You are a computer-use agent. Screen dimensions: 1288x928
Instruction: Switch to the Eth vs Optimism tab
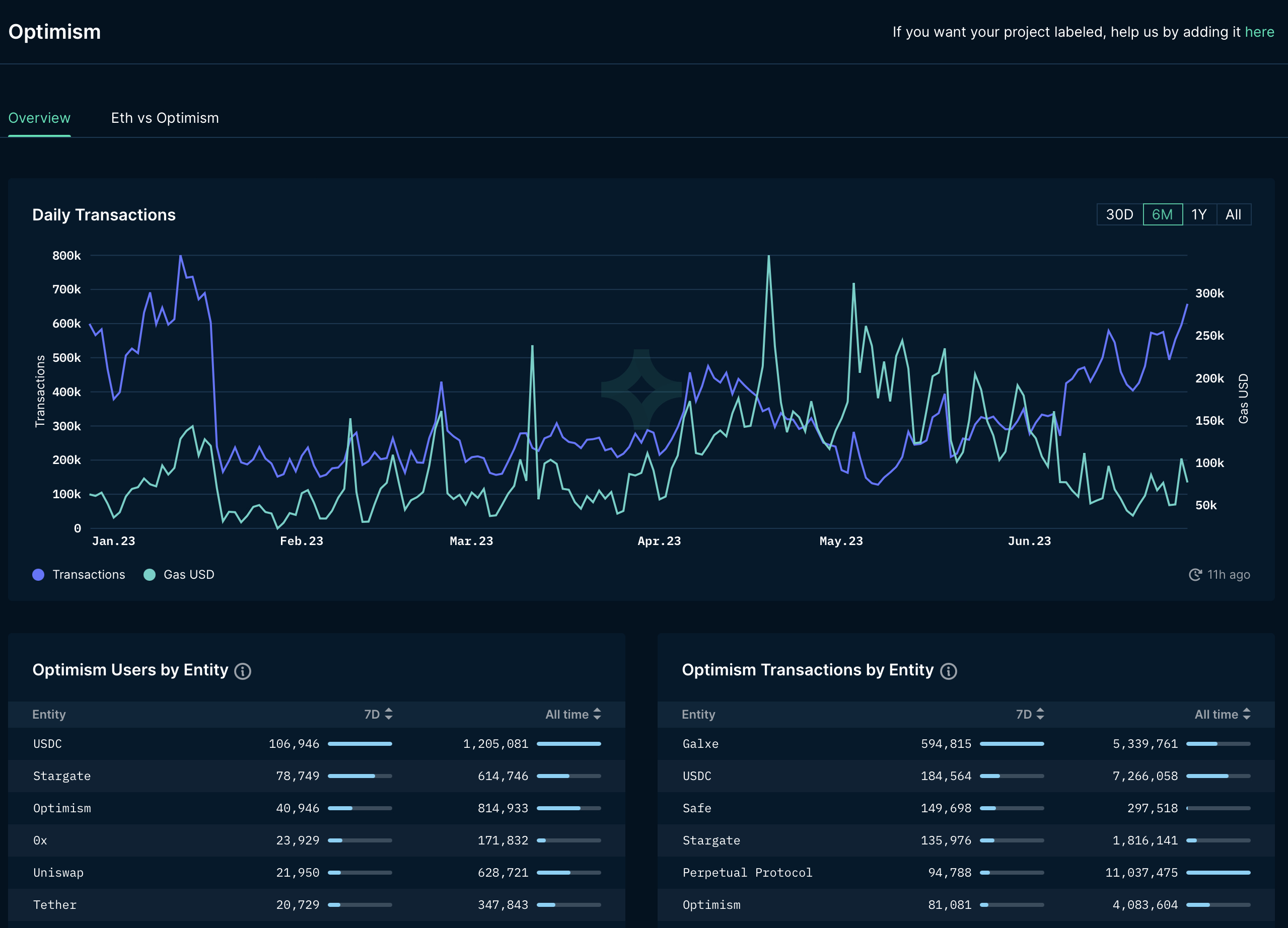165,118
